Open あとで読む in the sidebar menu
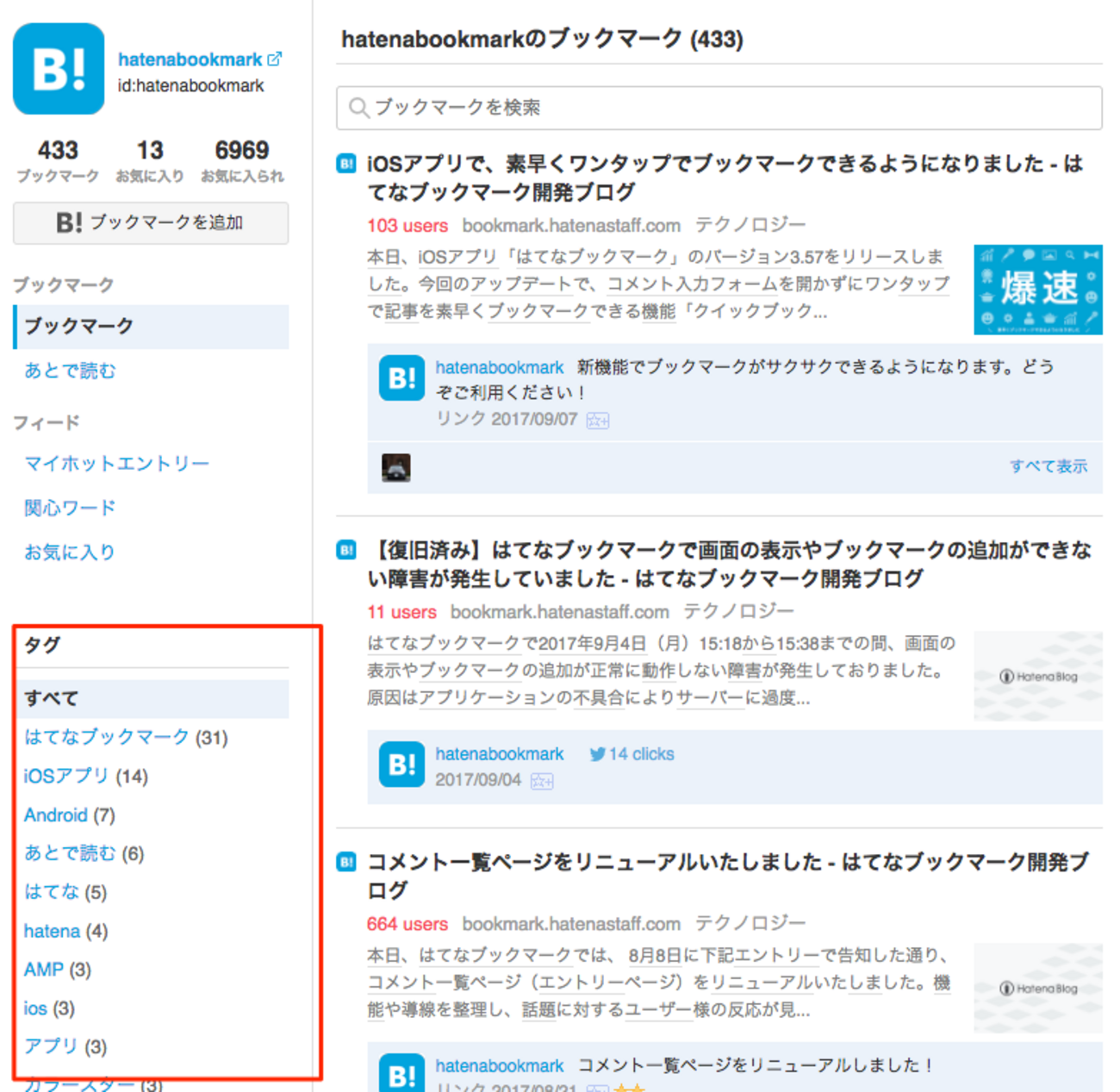Viewport: 1120px width, 1092px height. 70,371
